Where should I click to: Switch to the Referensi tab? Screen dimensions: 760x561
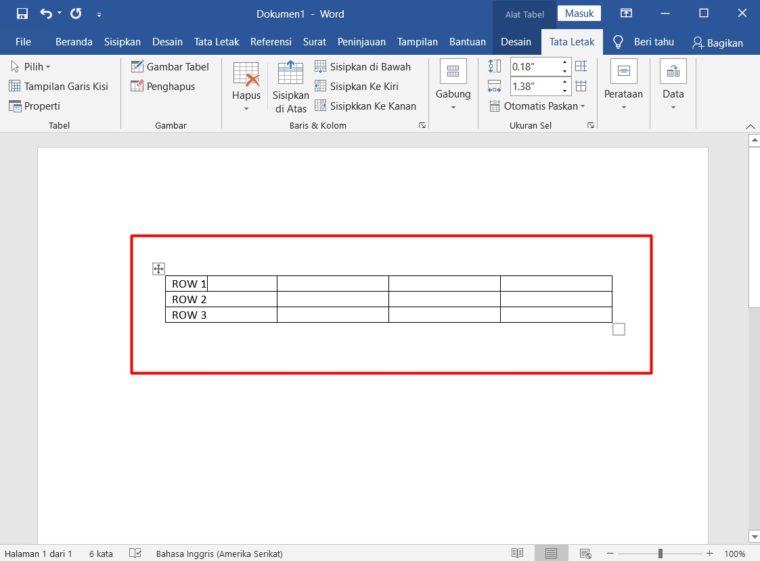pos(270,42)
